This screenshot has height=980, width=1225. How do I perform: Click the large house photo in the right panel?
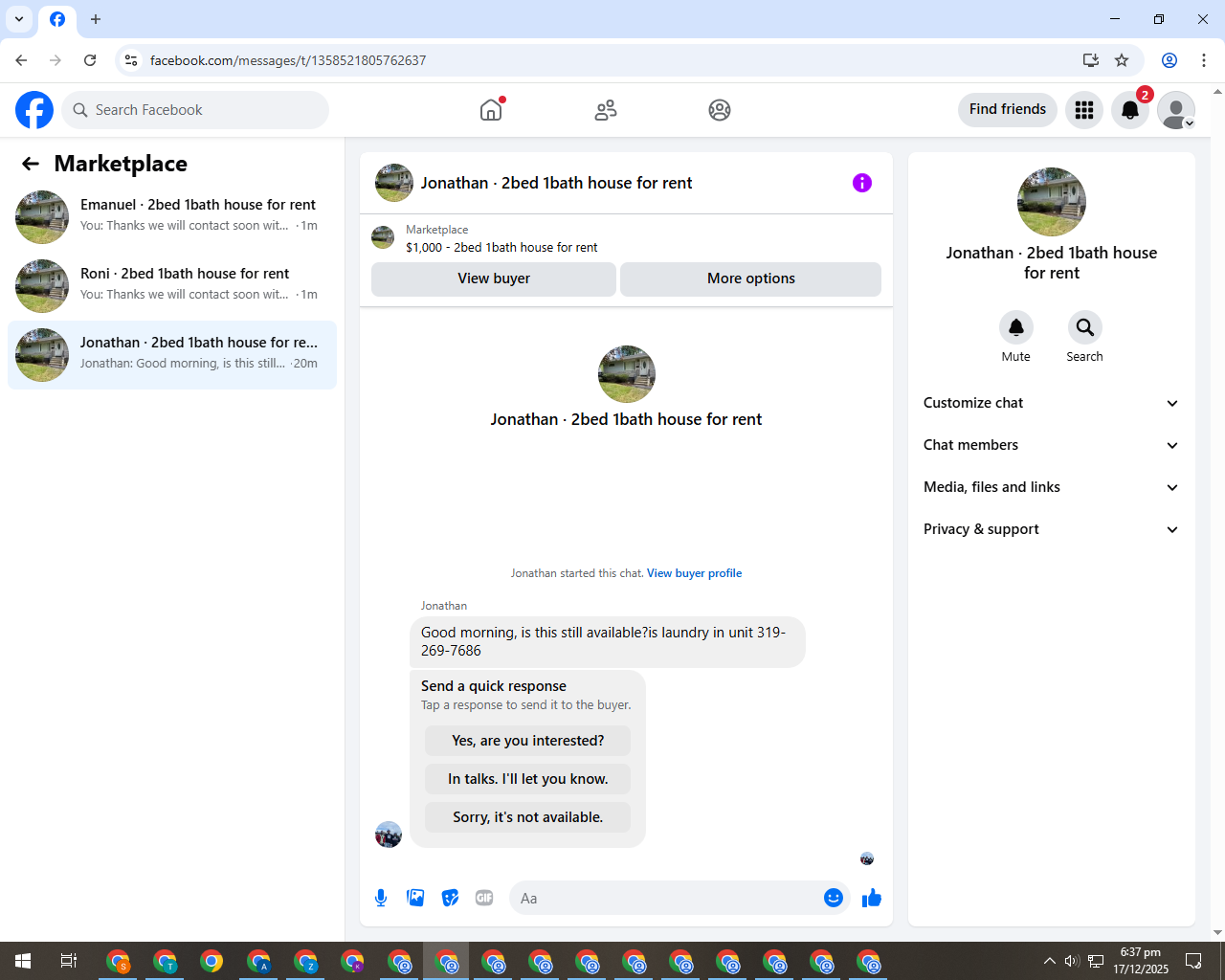1052,202
